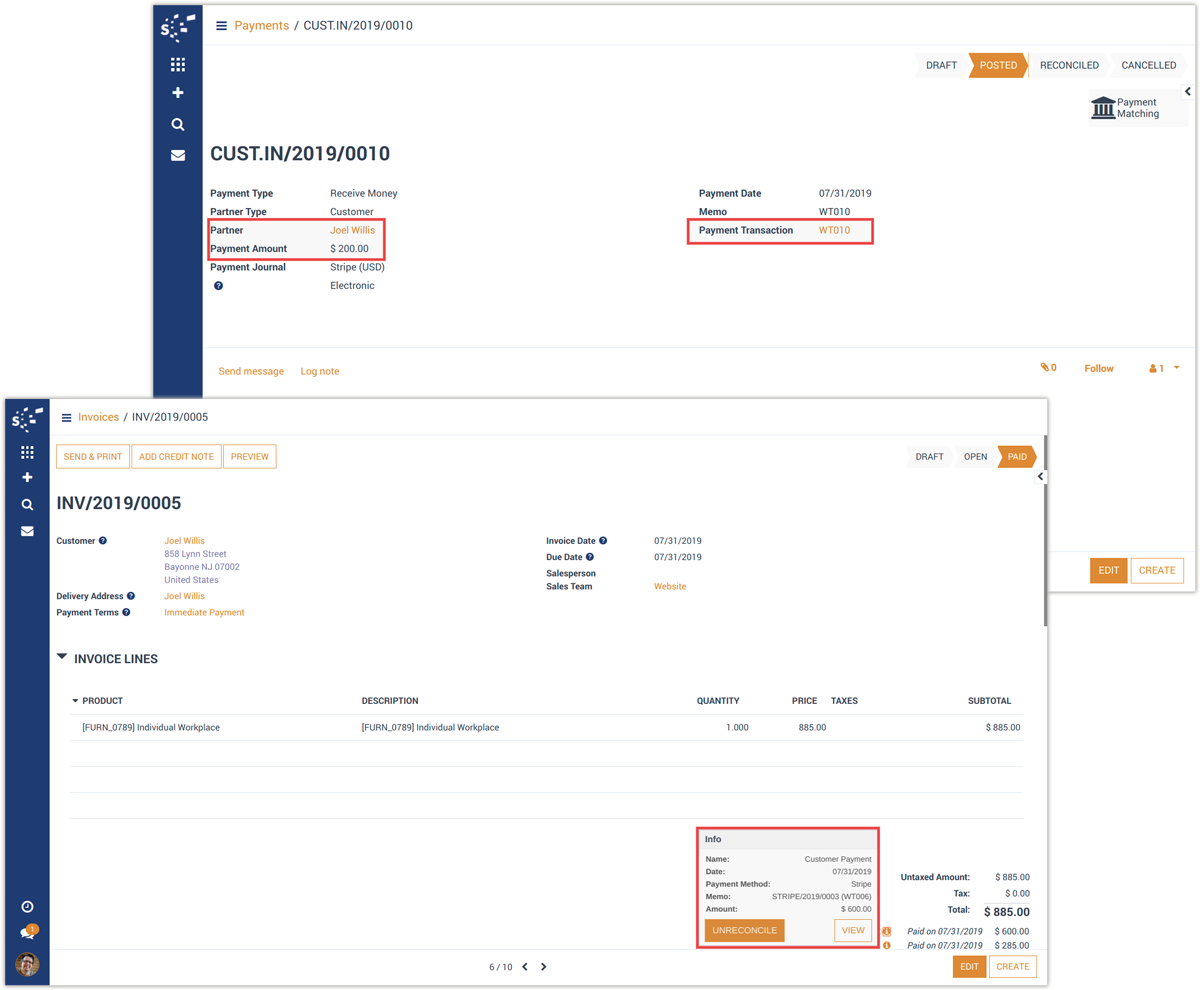Image resolution: width=1200 pixels, height=990 pixels.
Task: Open the WT010 payment transaction link
Action: [834, 231]
